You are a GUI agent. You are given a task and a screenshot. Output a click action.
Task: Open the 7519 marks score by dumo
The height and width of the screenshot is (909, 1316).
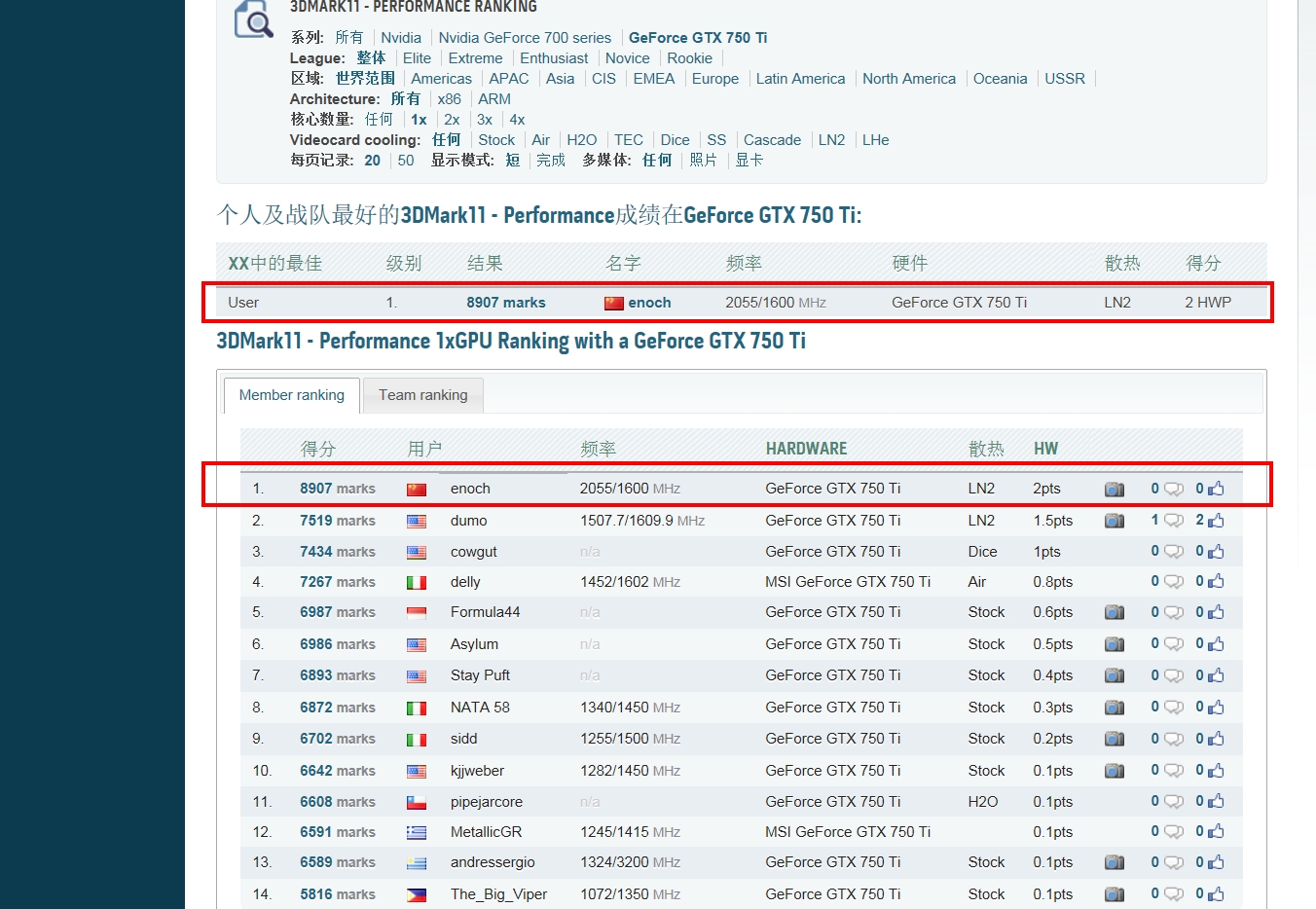[x=337, y=521]
